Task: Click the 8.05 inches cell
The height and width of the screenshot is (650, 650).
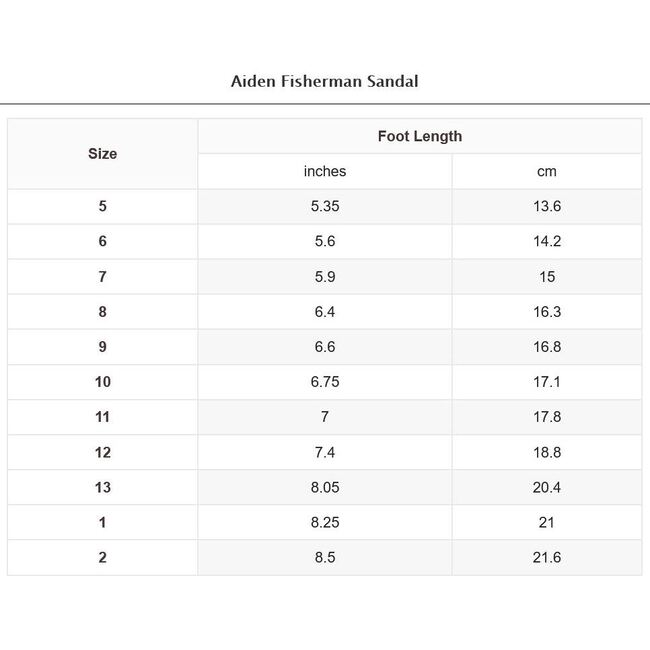Action: [324, 487]
